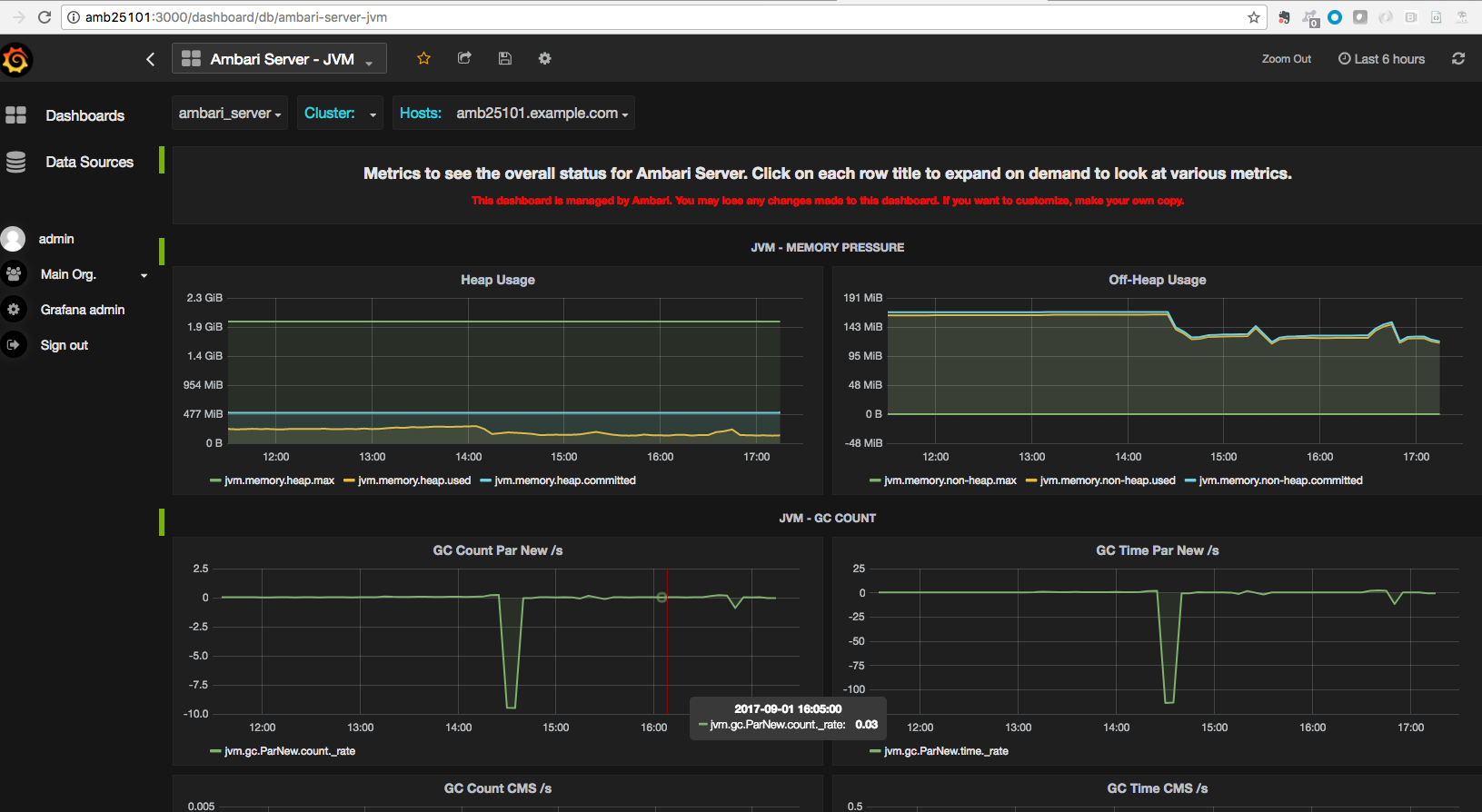The height and width of the screenshot is (812, 1482).
Task: Open Dashboards in the side menu
Action: (85, 115)
